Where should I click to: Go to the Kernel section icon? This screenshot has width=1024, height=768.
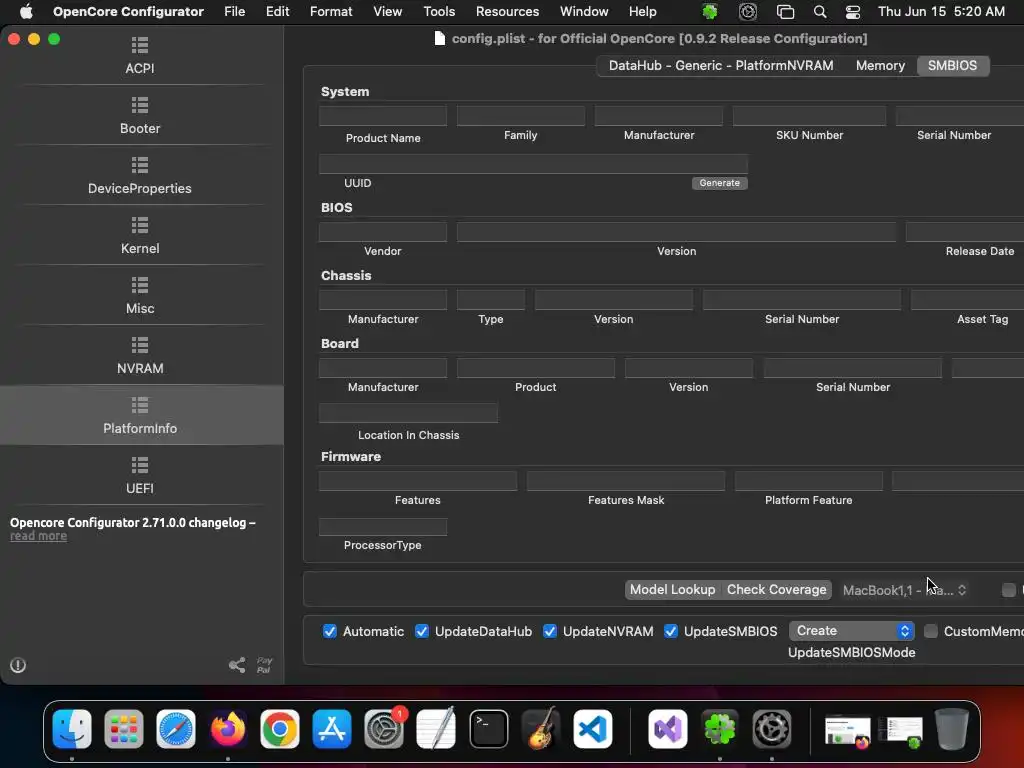coord(140,225)
